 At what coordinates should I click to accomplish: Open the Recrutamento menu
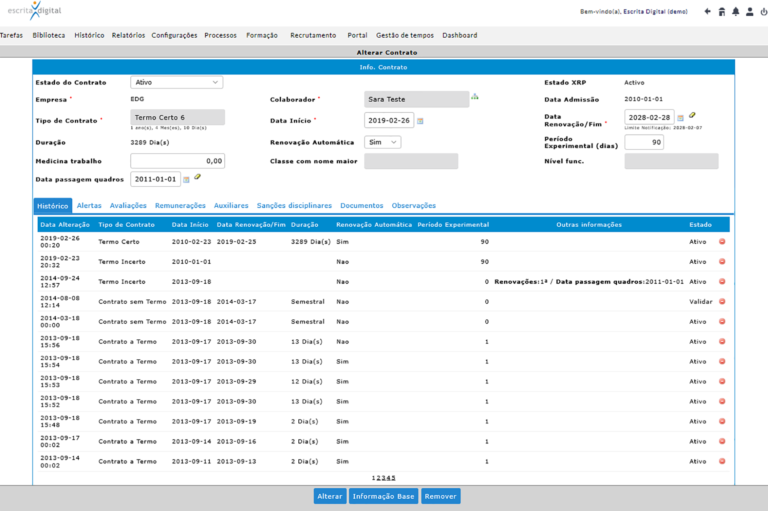[x=313, y=35]
